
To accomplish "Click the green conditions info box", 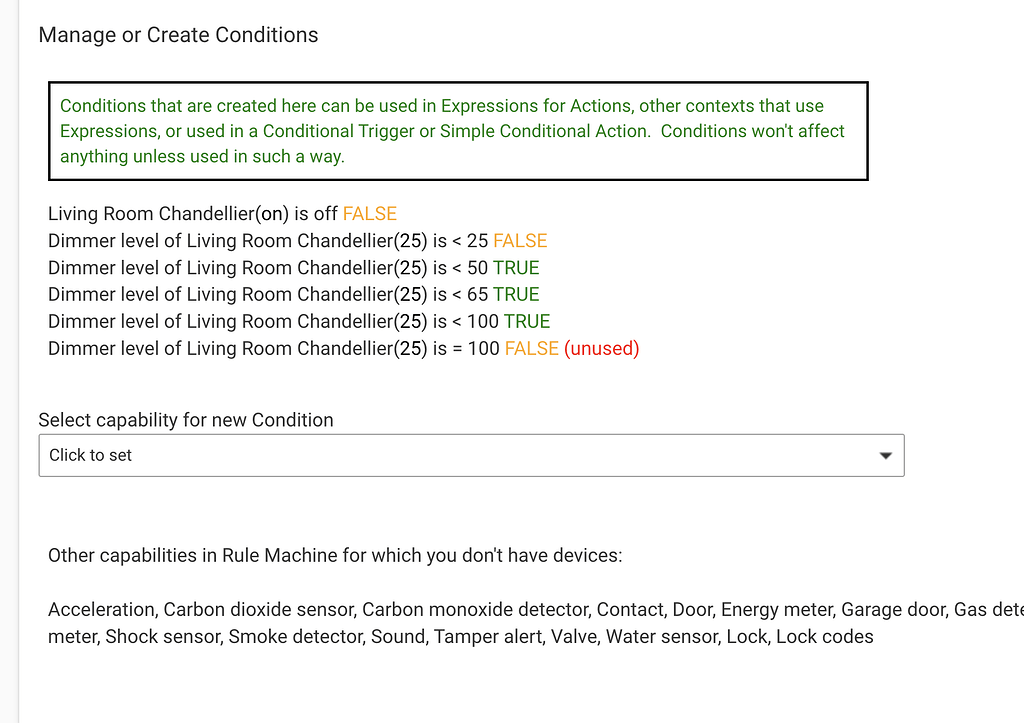I will click(457, 131).
